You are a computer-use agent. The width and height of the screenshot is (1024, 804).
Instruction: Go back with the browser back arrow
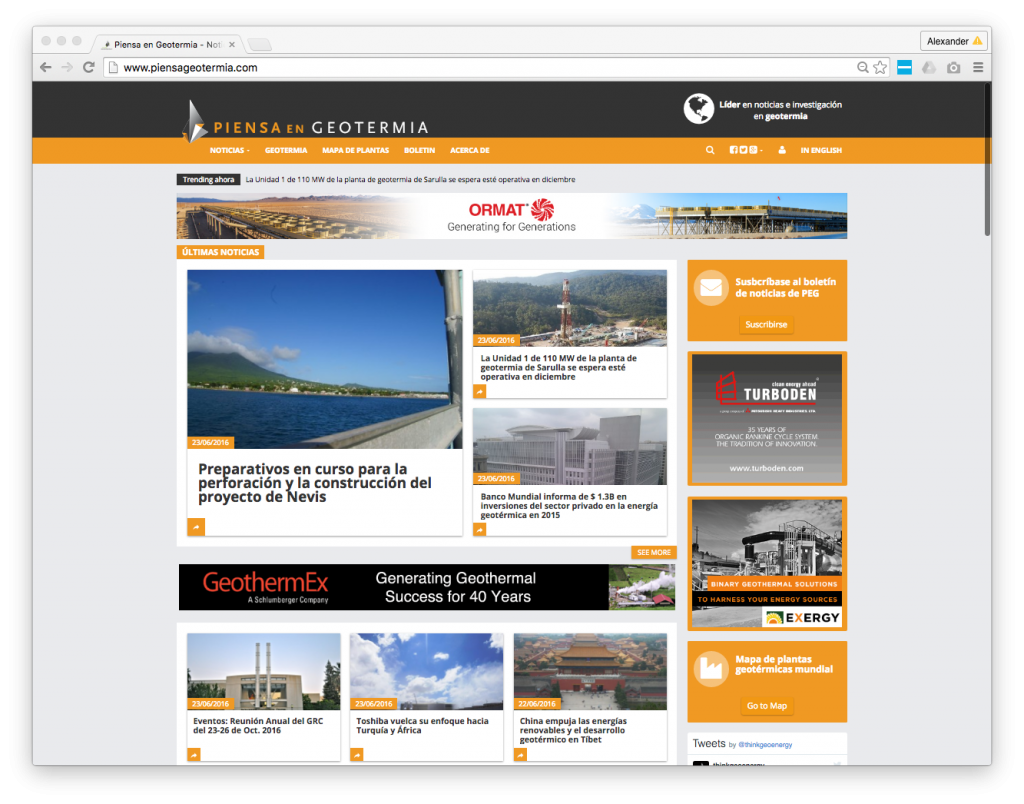tap(46, 67)
